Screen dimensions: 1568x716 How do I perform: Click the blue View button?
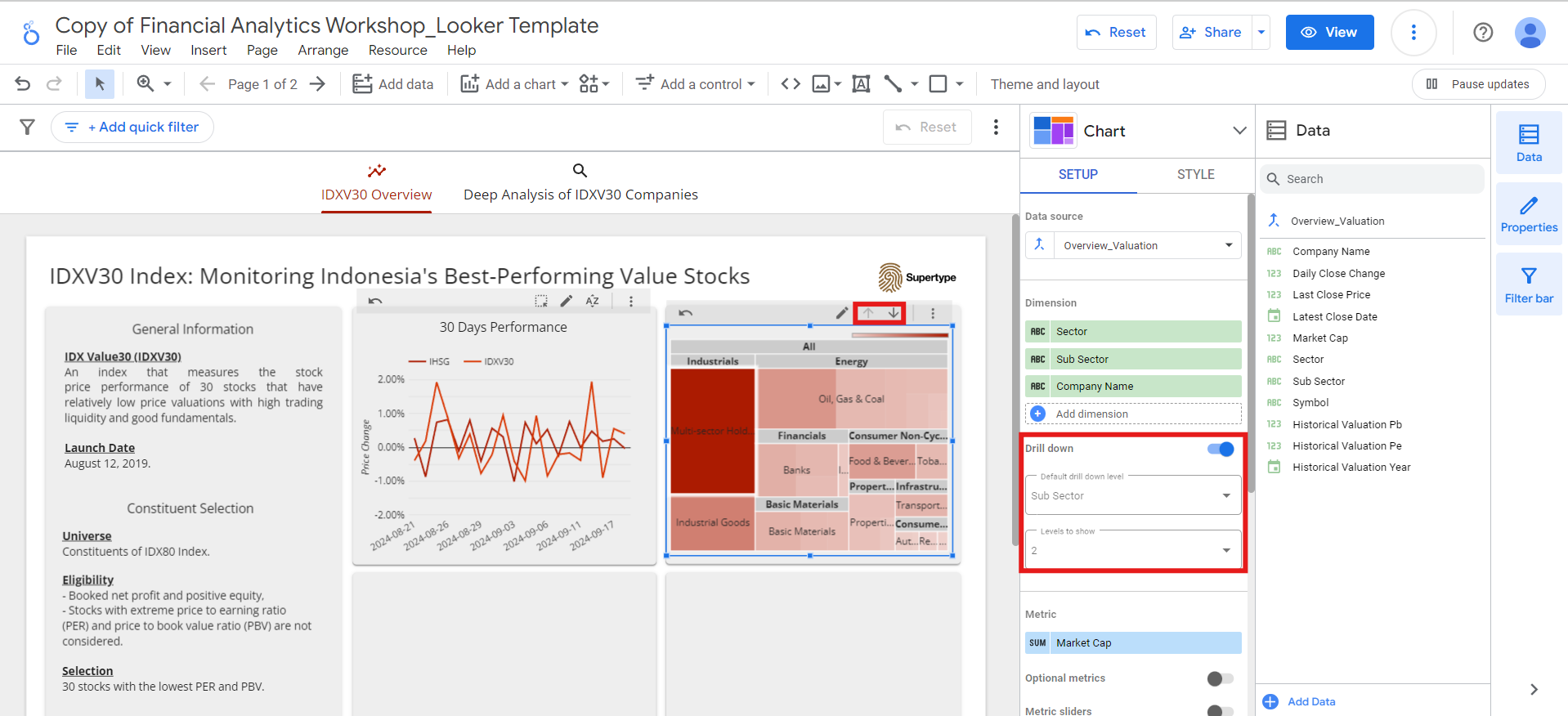click(x=1329, y=33)
